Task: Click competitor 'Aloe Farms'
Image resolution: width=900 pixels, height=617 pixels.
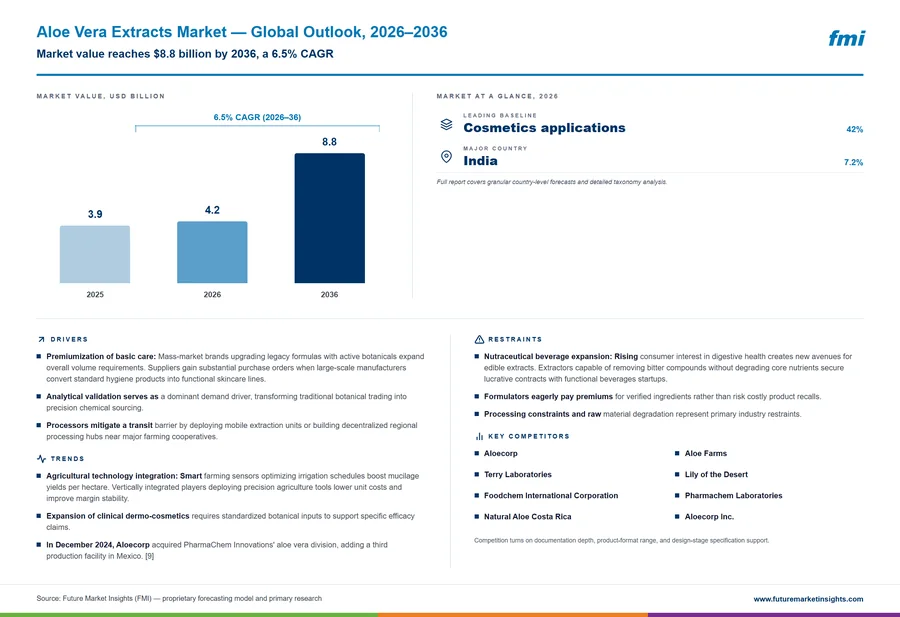Action: [705, 453]
